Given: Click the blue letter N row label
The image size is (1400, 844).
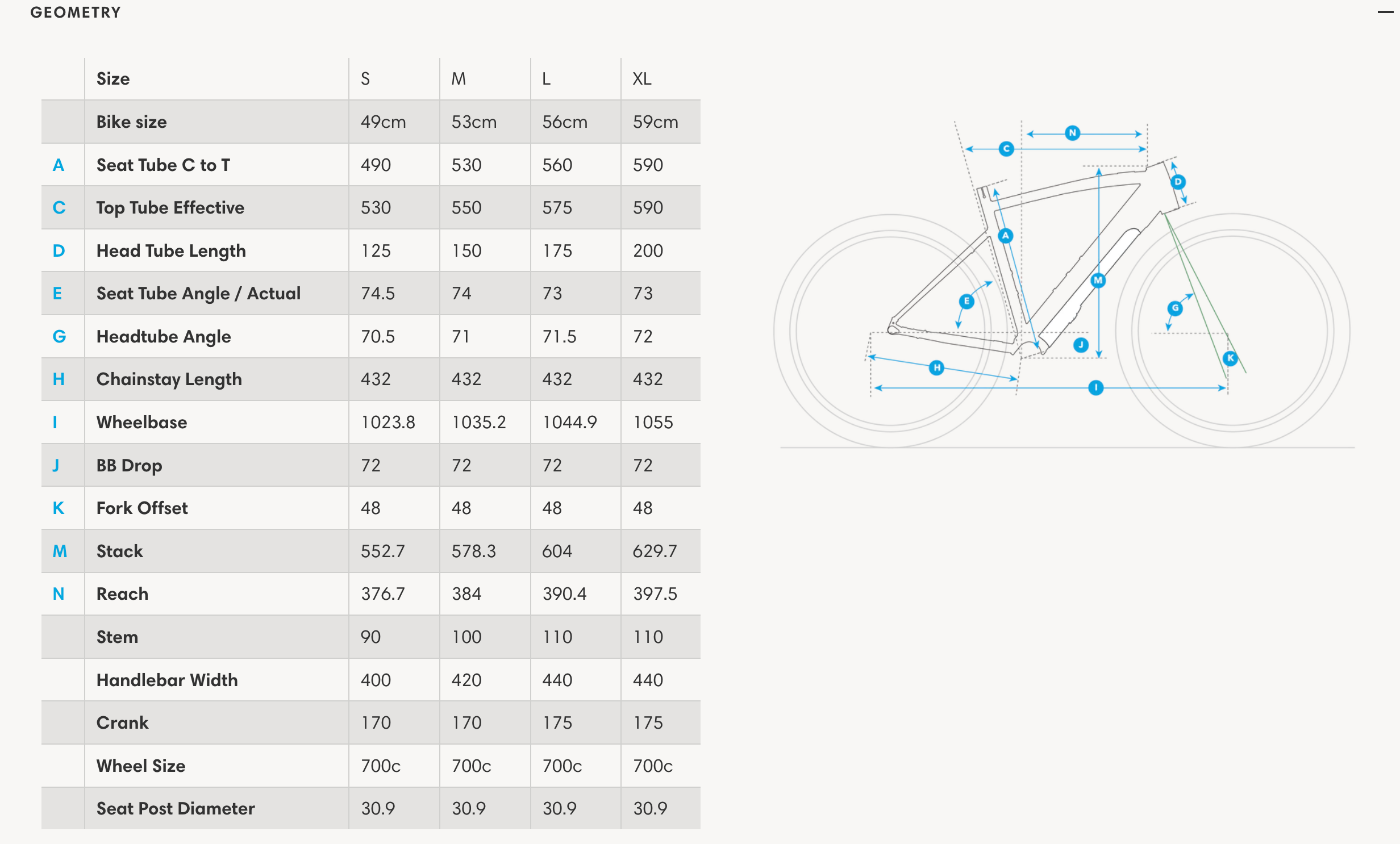Looking at the screenshot, I should point(59,594).
